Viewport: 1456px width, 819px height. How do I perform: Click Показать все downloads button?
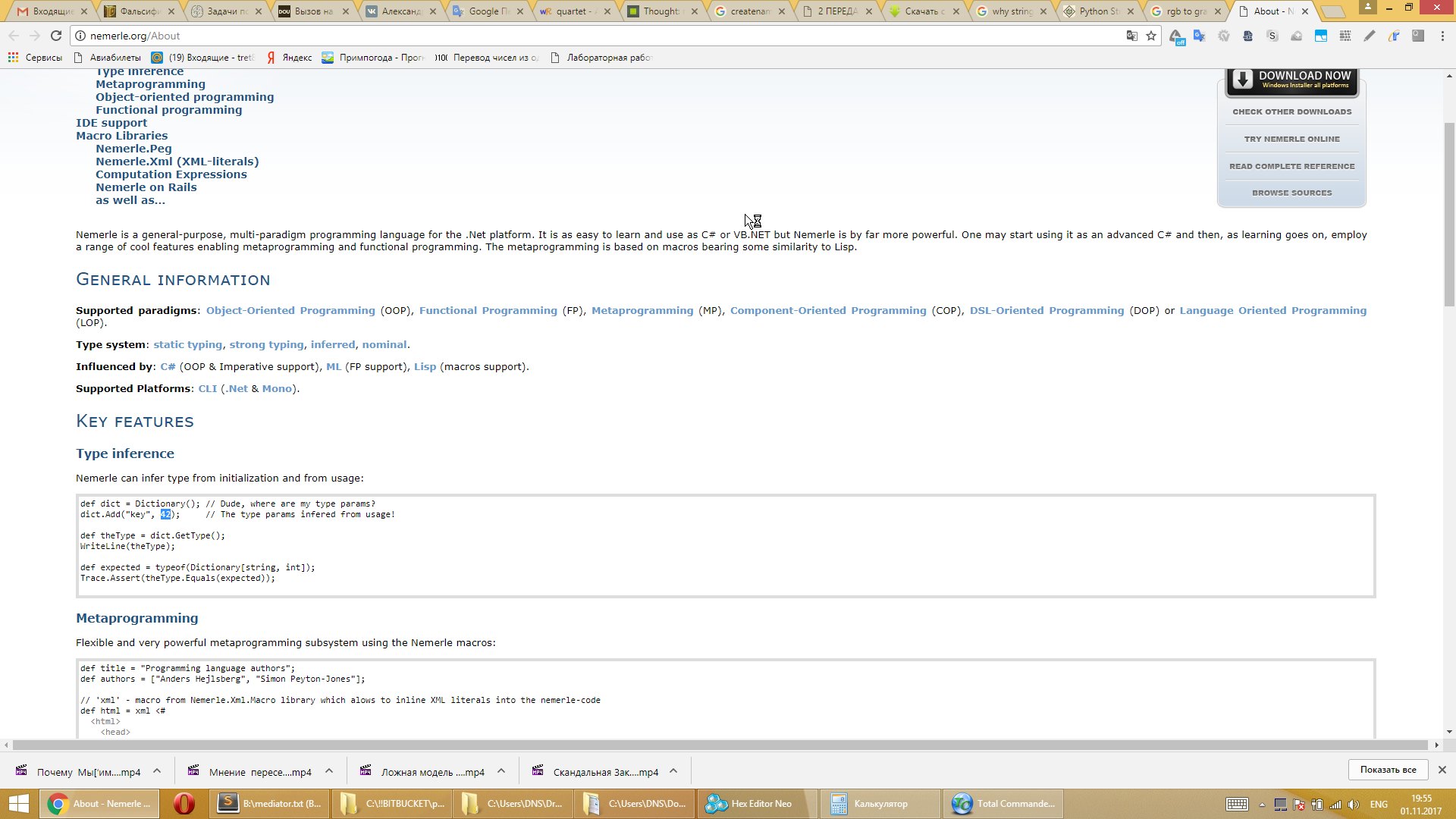[x=1387, y=770]
